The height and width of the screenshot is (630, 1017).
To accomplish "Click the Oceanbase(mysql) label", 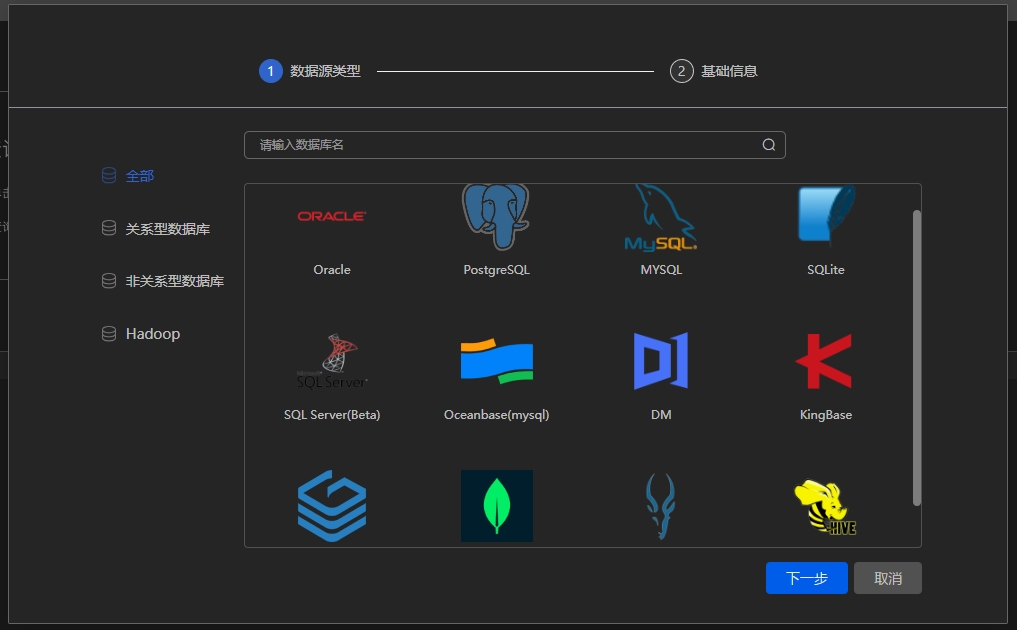I will point(496,415).
